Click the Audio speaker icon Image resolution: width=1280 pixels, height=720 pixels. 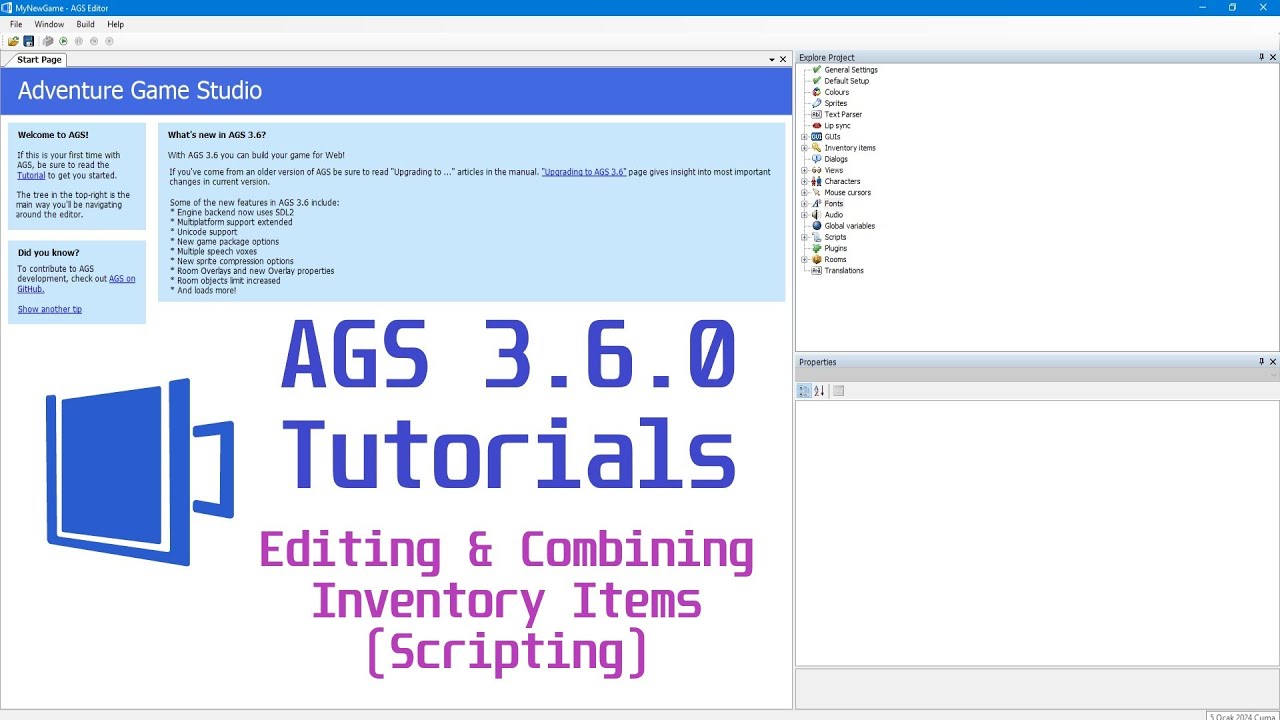click(x=816, y=215)
